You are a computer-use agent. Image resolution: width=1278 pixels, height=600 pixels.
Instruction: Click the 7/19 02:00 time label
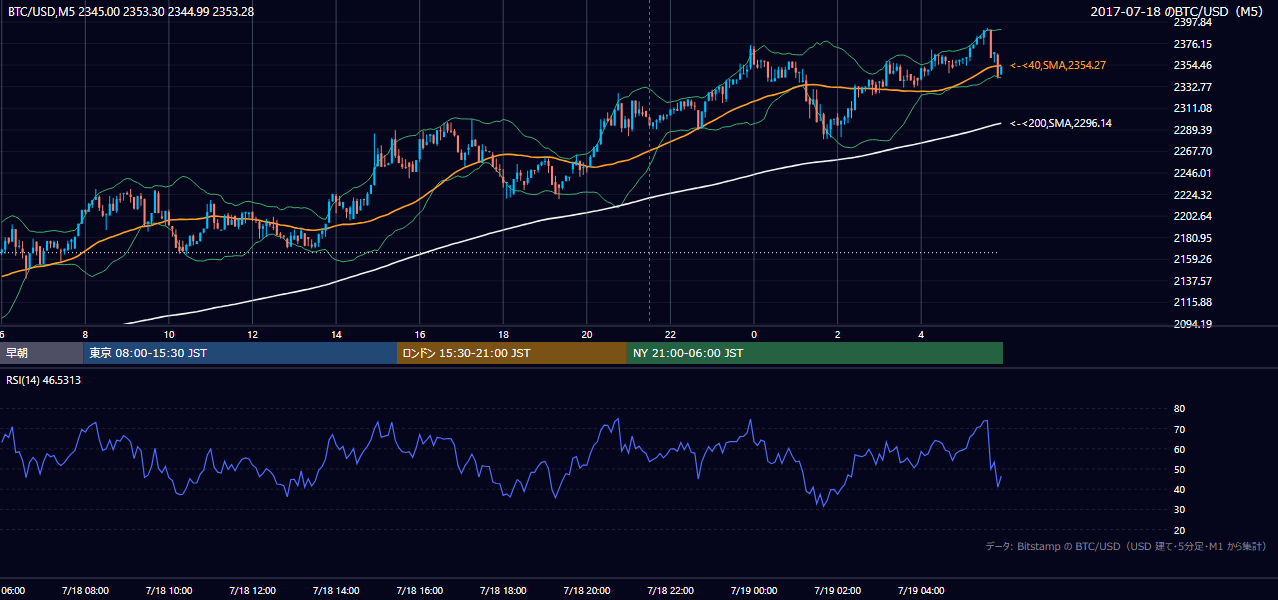click(x=837, y=590)
